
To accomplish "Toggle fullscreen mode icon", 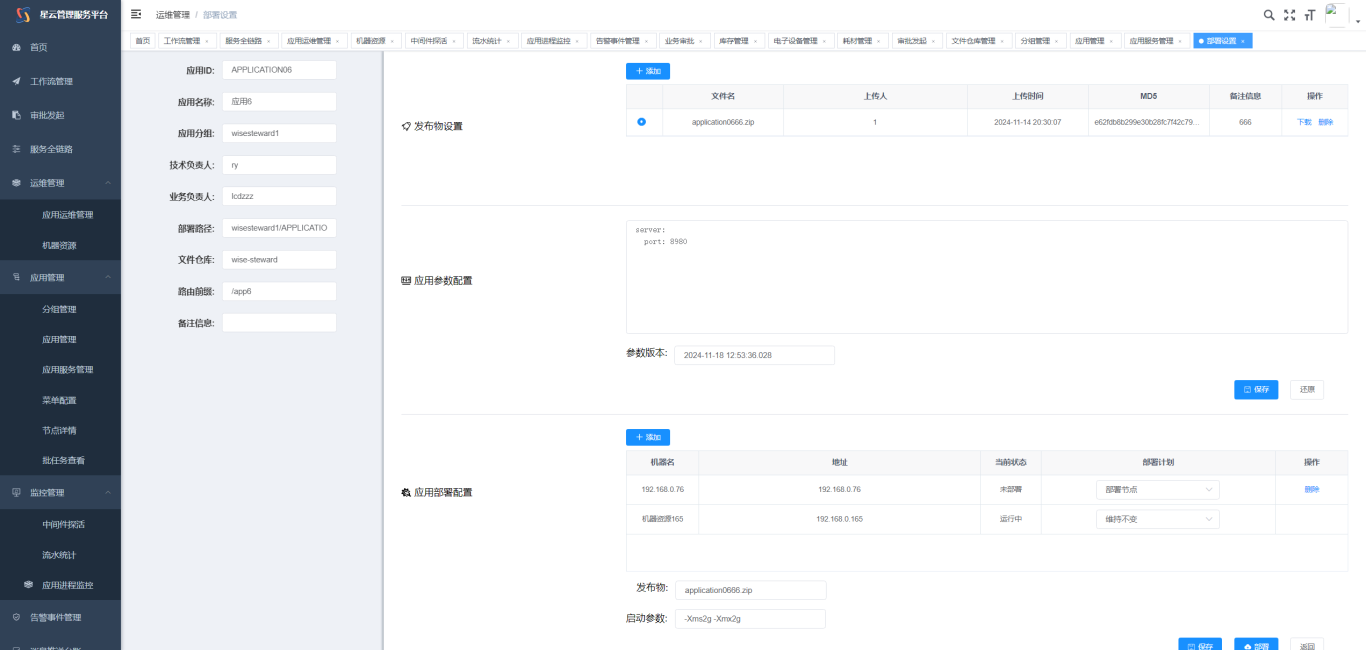I will (x=1289, y=15).
